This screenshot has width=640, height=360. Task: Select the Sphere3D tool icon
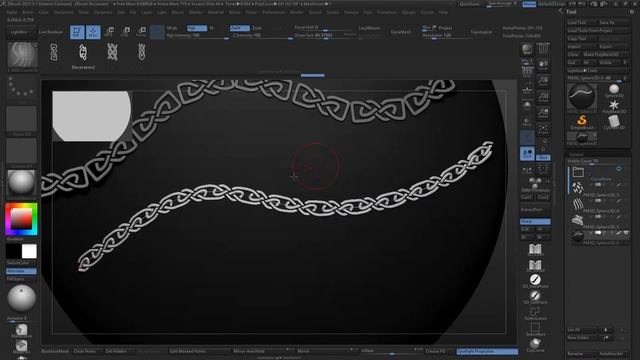[614, 90]
